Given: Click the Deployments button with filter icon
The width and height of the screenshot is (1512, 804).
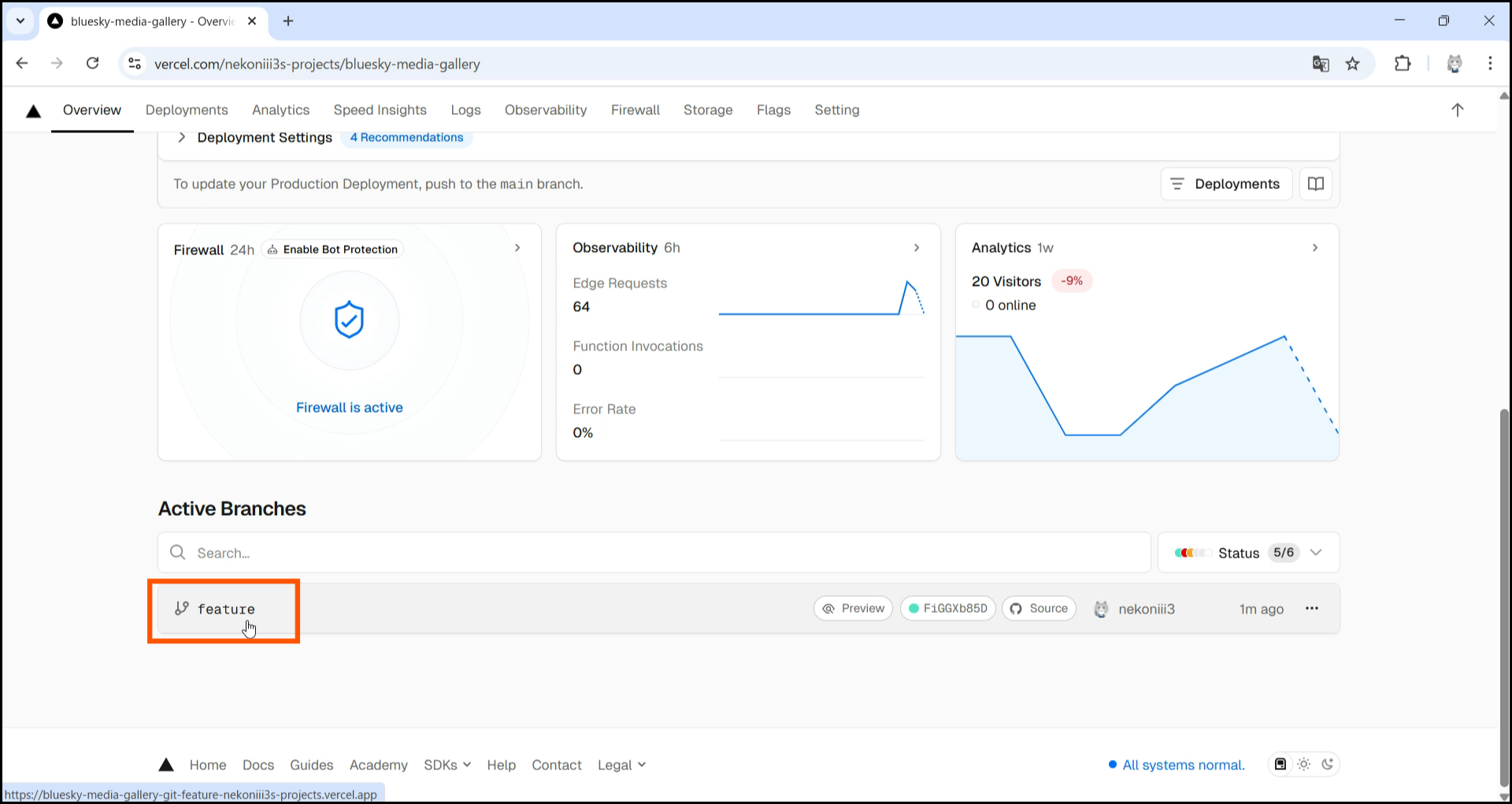Looking at the screenshot, I should click(1226, 183).
